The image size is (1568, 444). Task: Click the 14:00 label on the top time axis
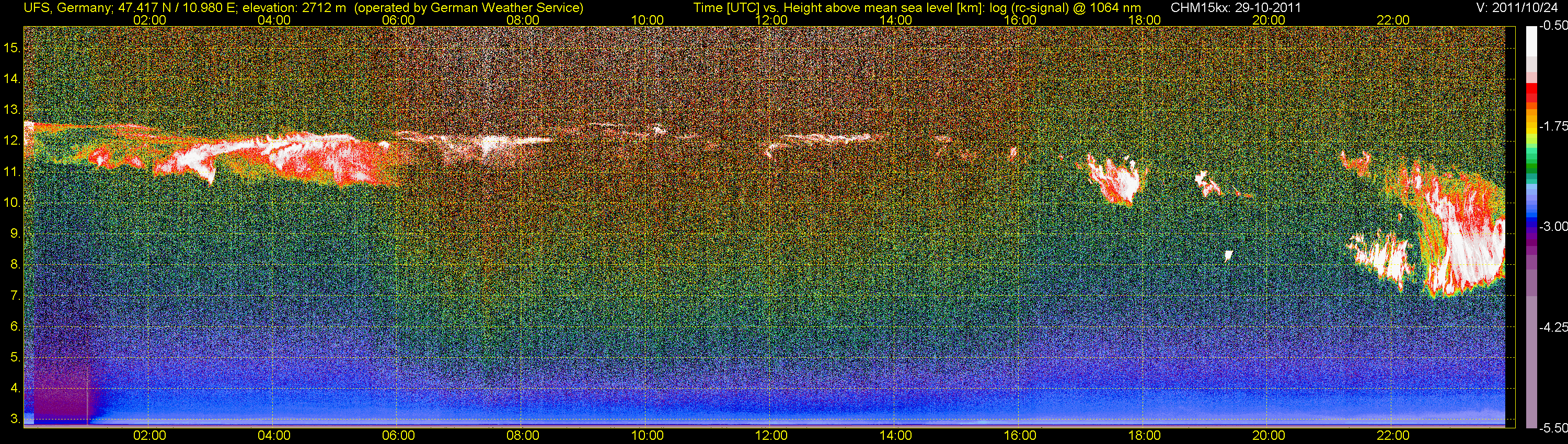click(896, 20)
